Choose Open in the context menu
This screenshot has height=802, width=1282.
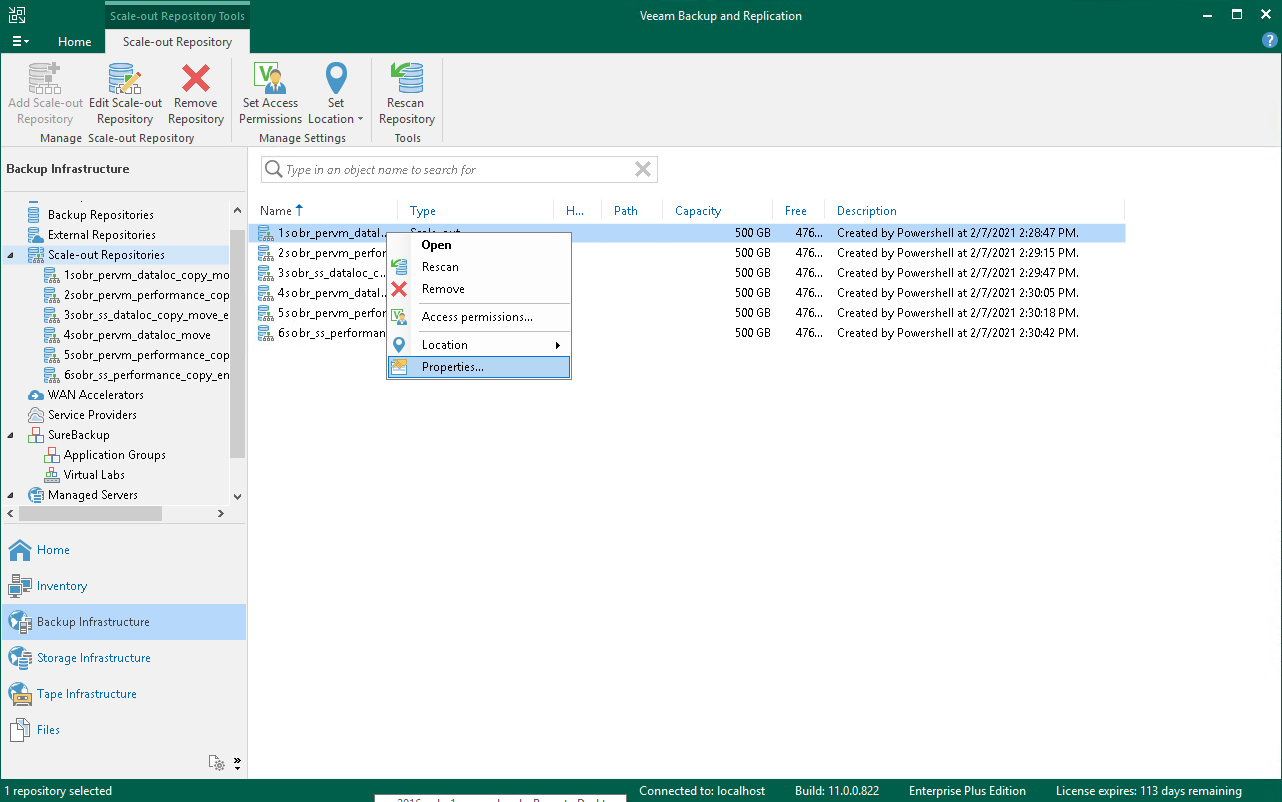479,245
